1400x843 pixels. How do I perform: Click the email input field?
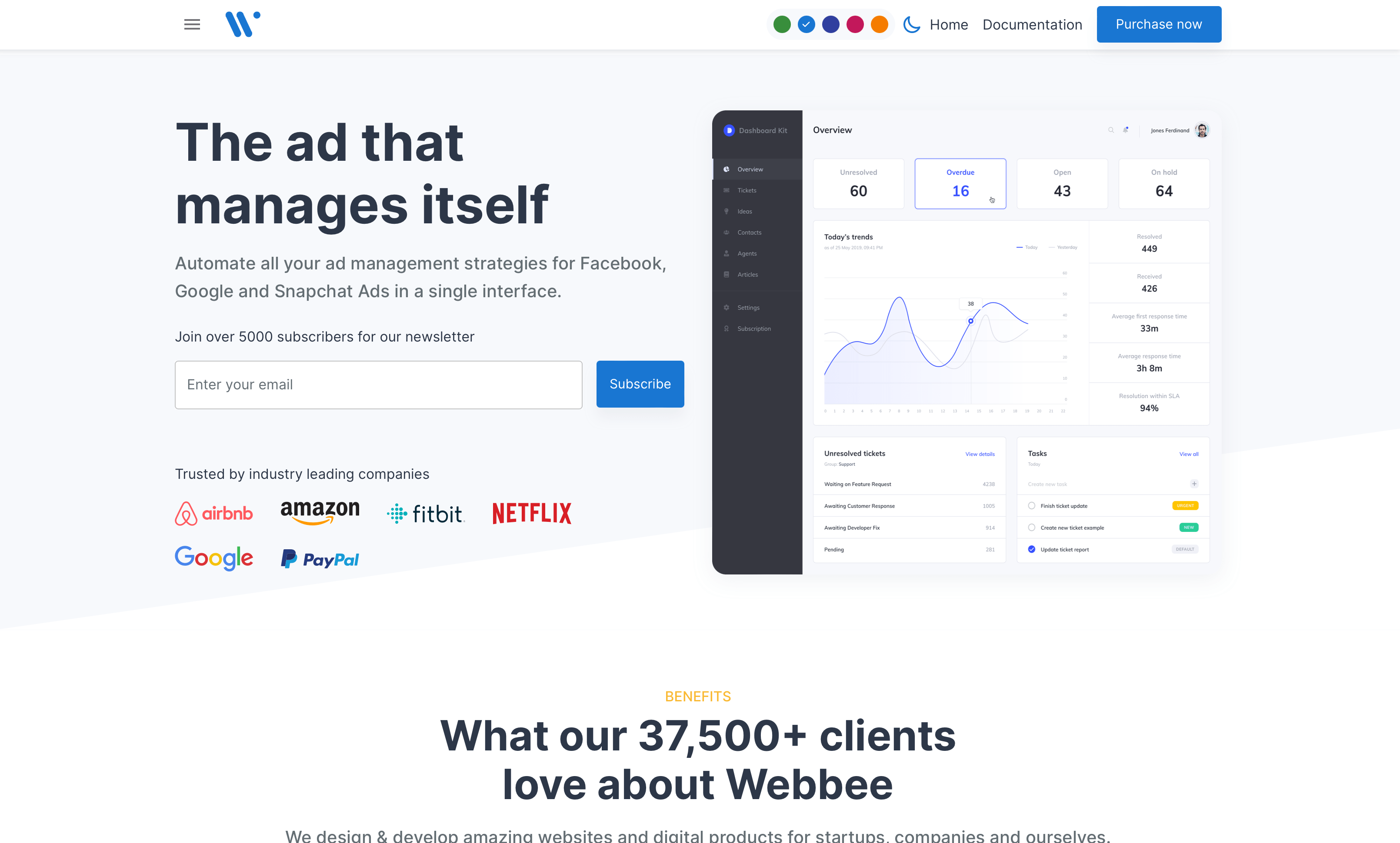[378, 384]
